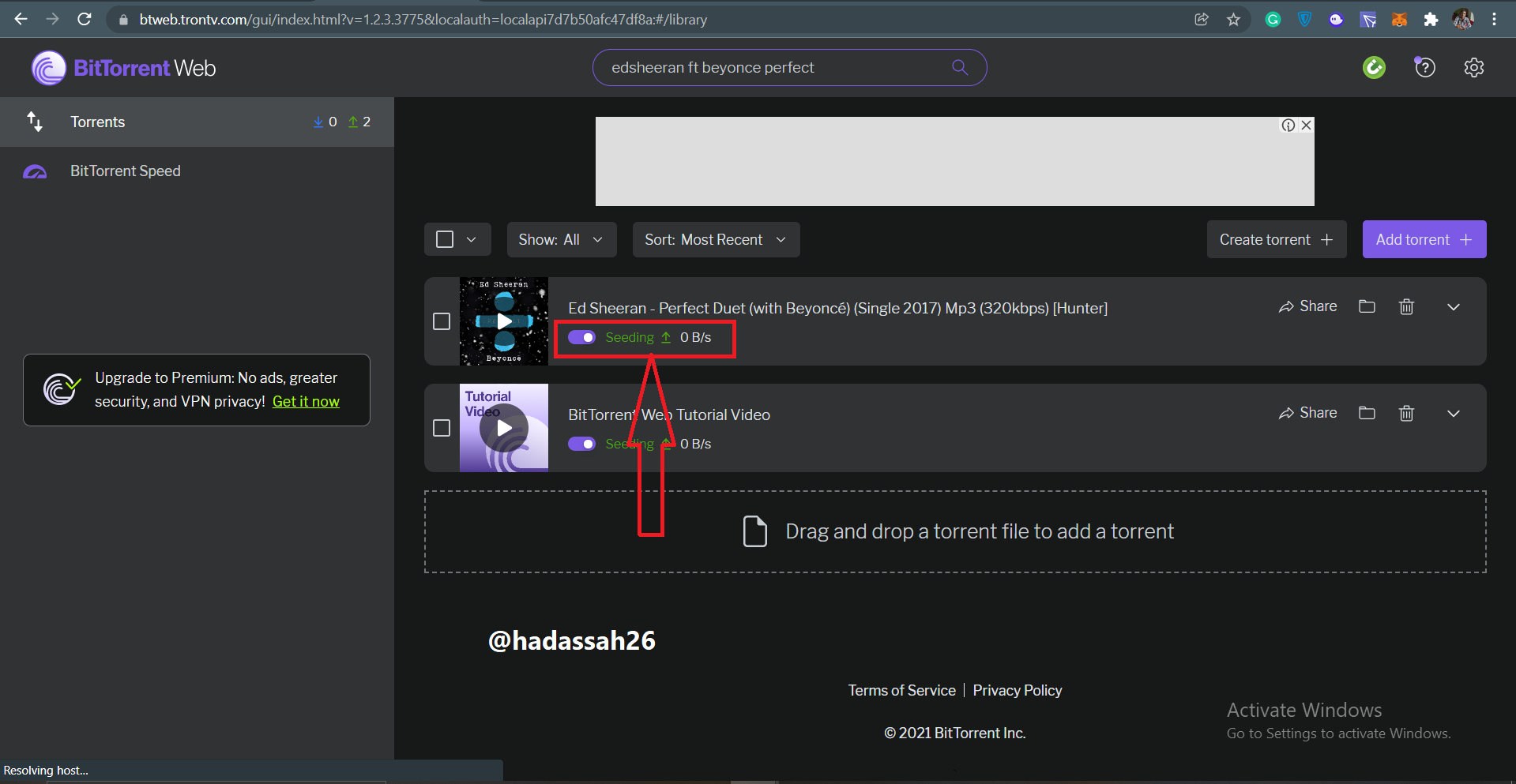
Task: Check the Ed Sheeran Perfect Duet checkbox
Action: pos(442,321)
